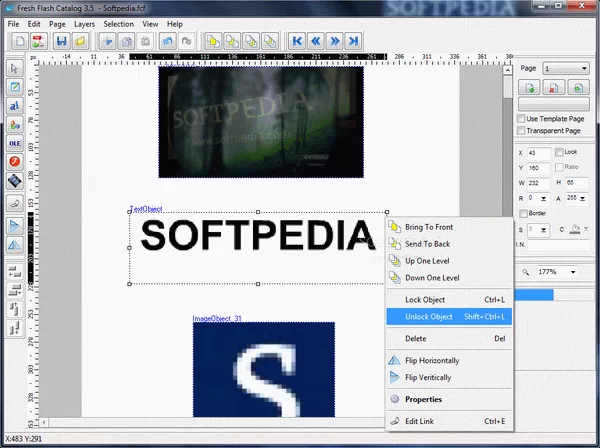The width and height of the screenshot is (600, 448).
Task: Select the text 'aI' tool
Action: (15, 106)
